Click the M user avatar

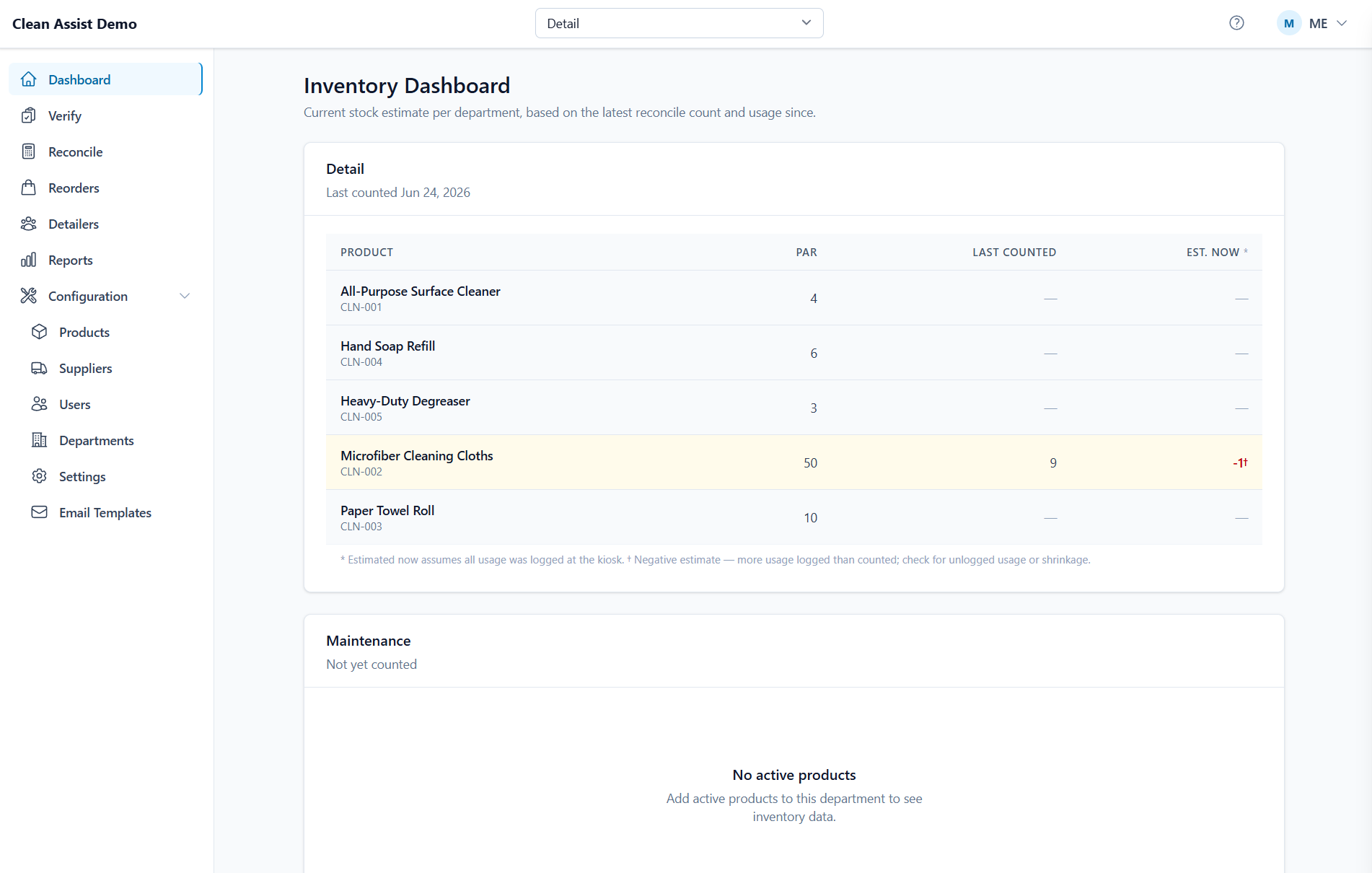[x=1289, y=23]
